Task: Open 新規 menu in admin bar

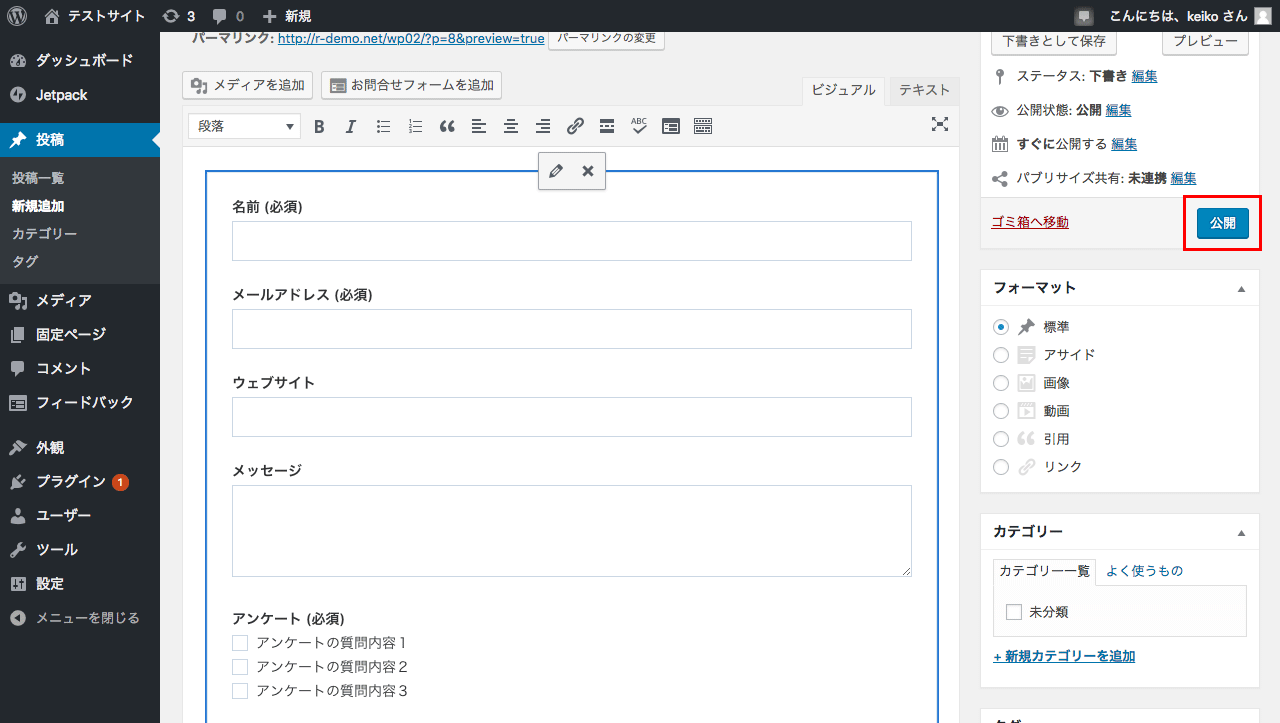Action: (x=287, y=16)
